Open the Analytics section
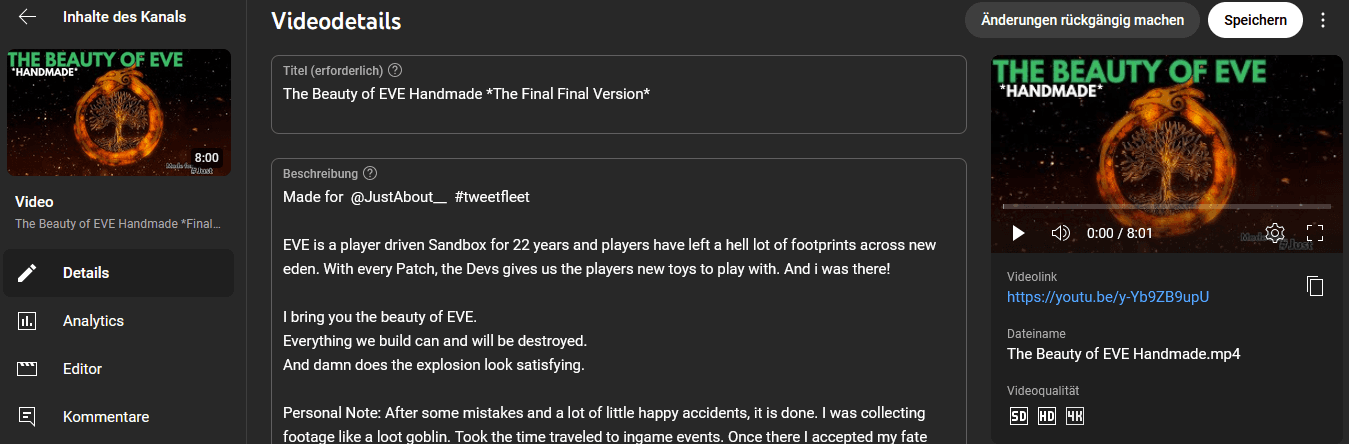The height and width of the screenshot is (444, 1349). click(x=93, y=321)
